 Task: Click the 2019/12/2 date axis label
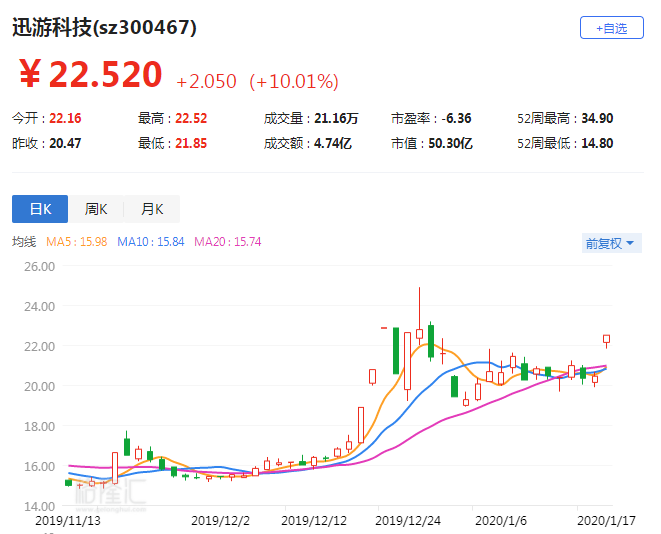pyautogui.click(x=220, y=521)
